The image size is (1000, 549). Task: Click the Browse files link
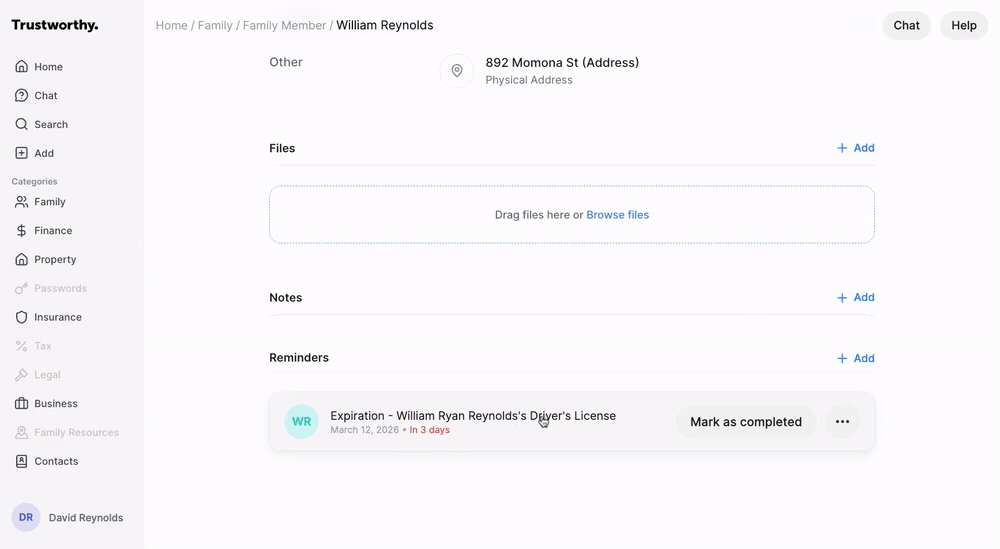(x=617, y=215)
